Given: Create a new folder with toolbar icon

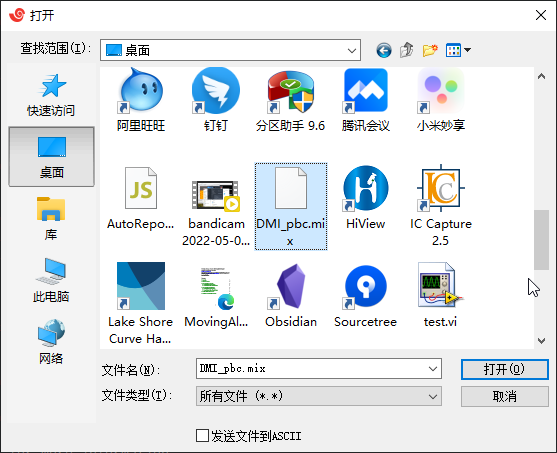Looking at the screenshot, I should 430,50.
